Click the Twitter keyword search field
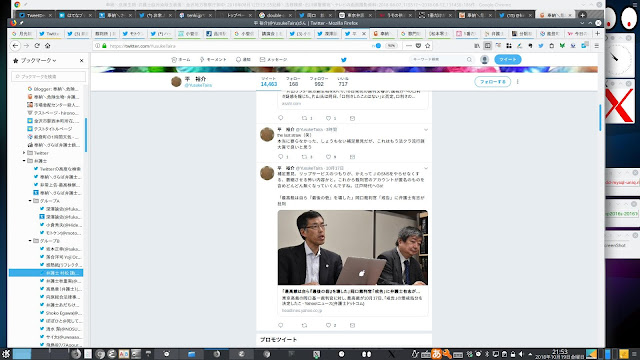 point(438,60)
